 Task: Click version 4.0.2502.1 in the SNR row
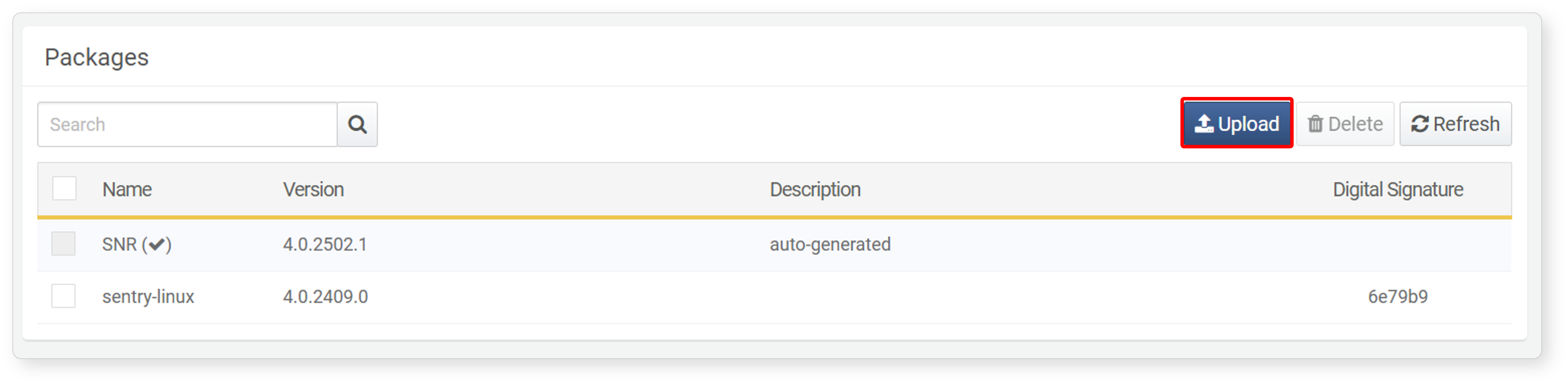tap(325, 244)
